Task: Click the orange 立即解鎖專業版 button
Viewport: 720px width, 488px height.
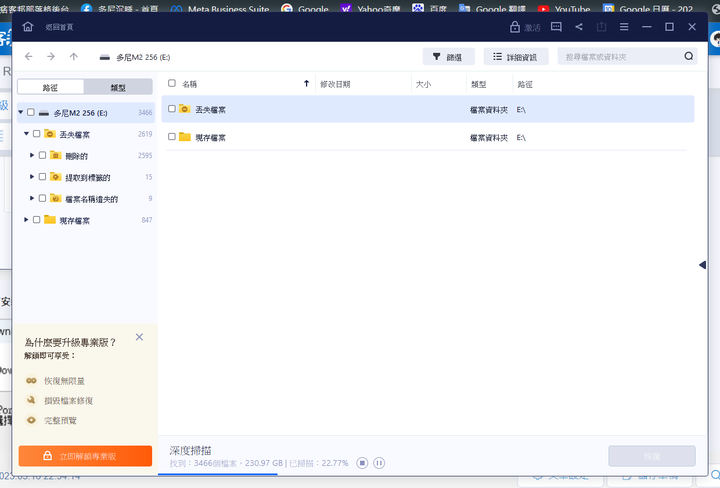Action: 85,456
